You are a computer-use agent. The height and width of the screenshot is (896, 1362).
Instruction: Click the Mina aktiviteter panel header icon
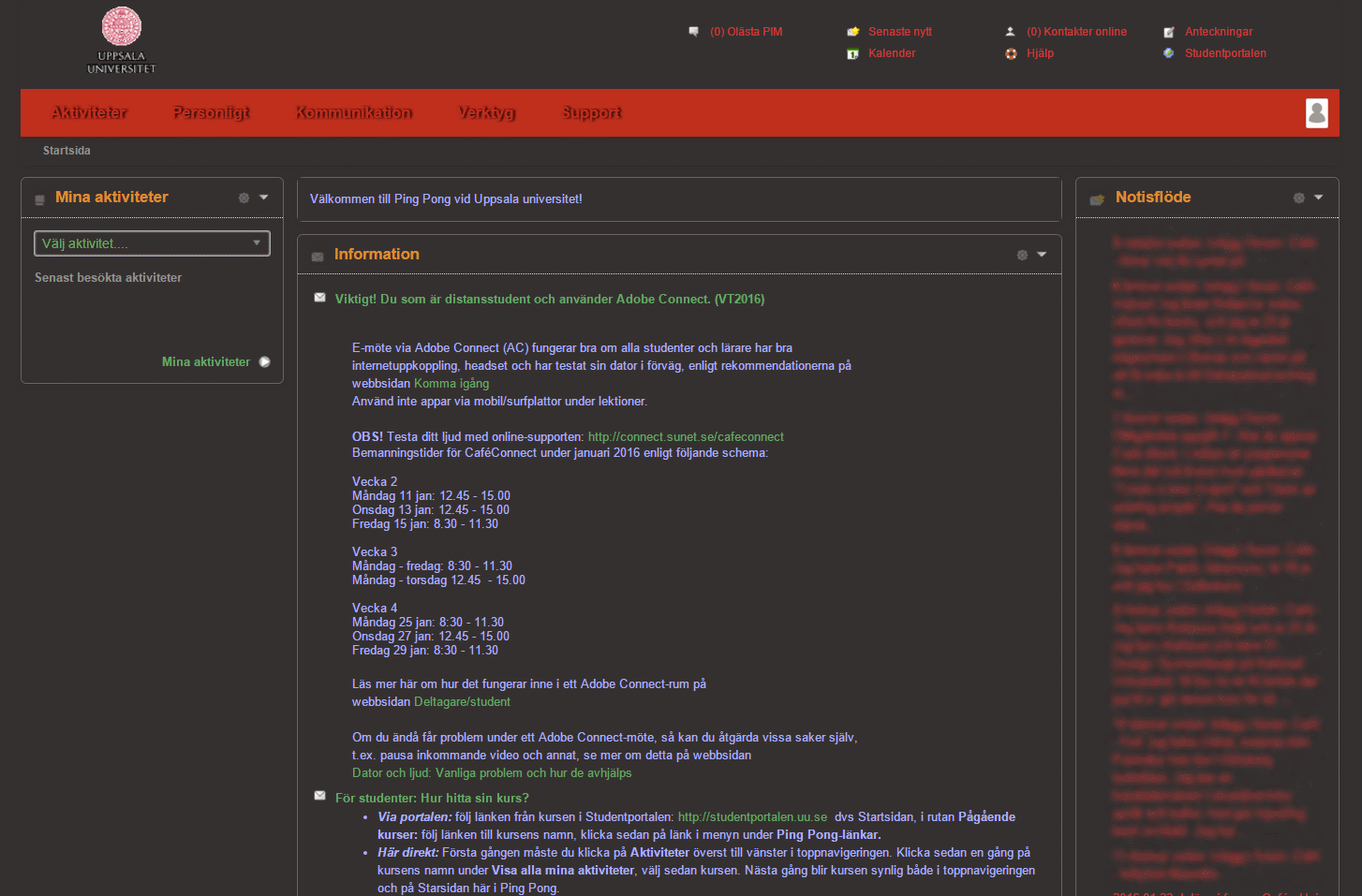(x=39, y=199)
